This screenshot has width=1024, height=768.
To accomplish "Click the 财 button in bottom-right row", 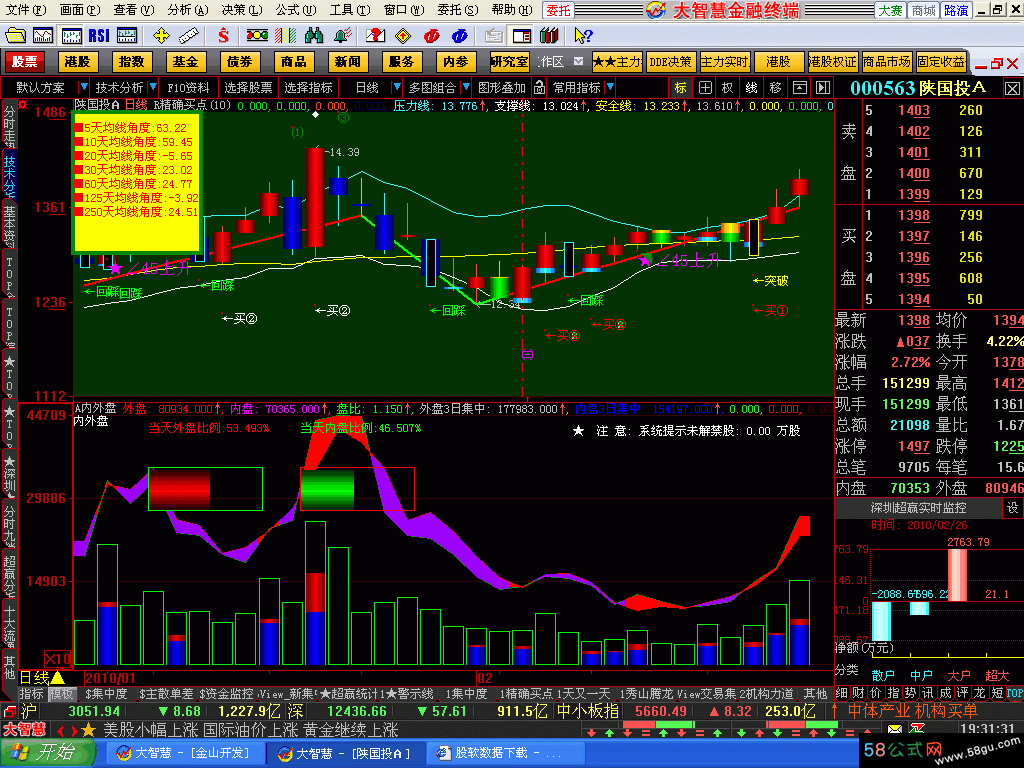I will click(858, 694).
